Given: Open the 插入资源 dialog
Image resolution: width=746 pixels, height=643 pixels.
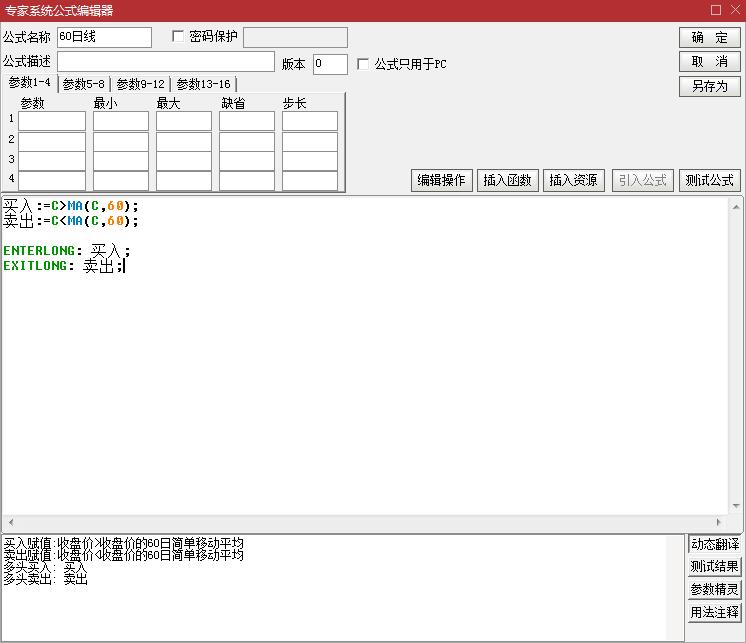Looking at the screenshot, I should click(574, 180).
